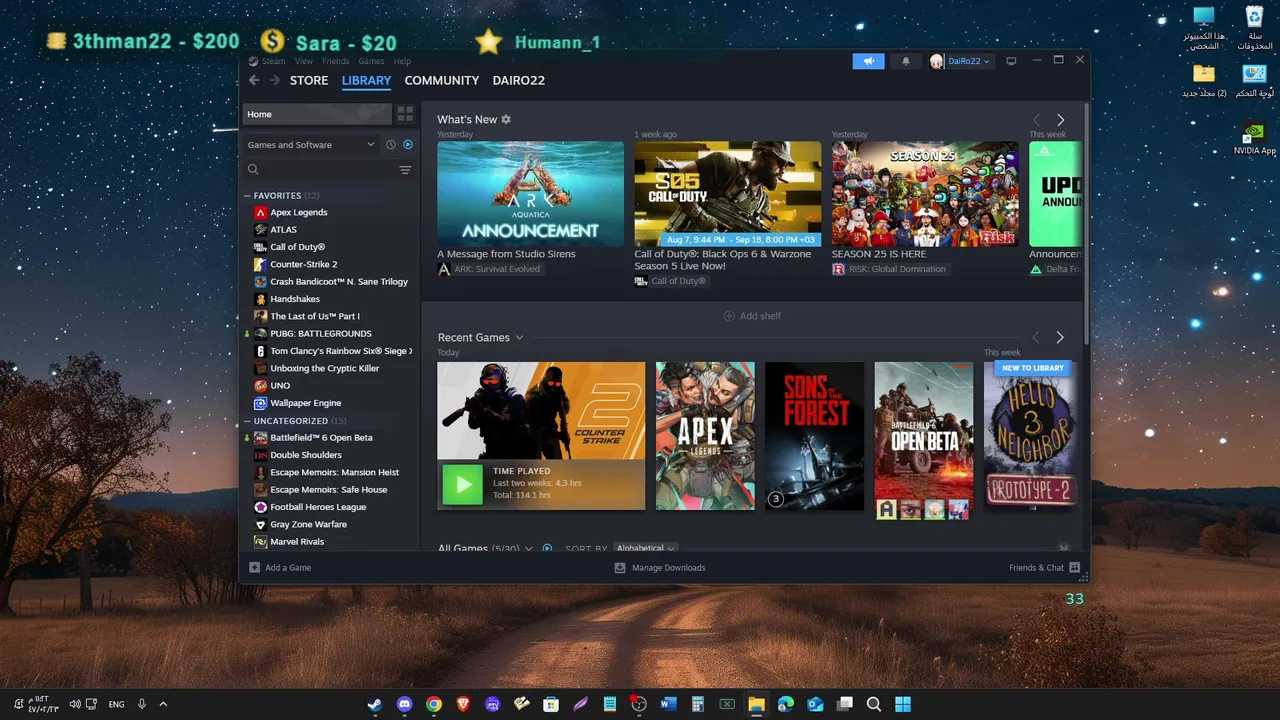Image resolution: width=1280 pixels, height=720 pixels.
Task: Open Microsoft Word from the taskbar
Action: pyautogui.click(x=668, y=704)
